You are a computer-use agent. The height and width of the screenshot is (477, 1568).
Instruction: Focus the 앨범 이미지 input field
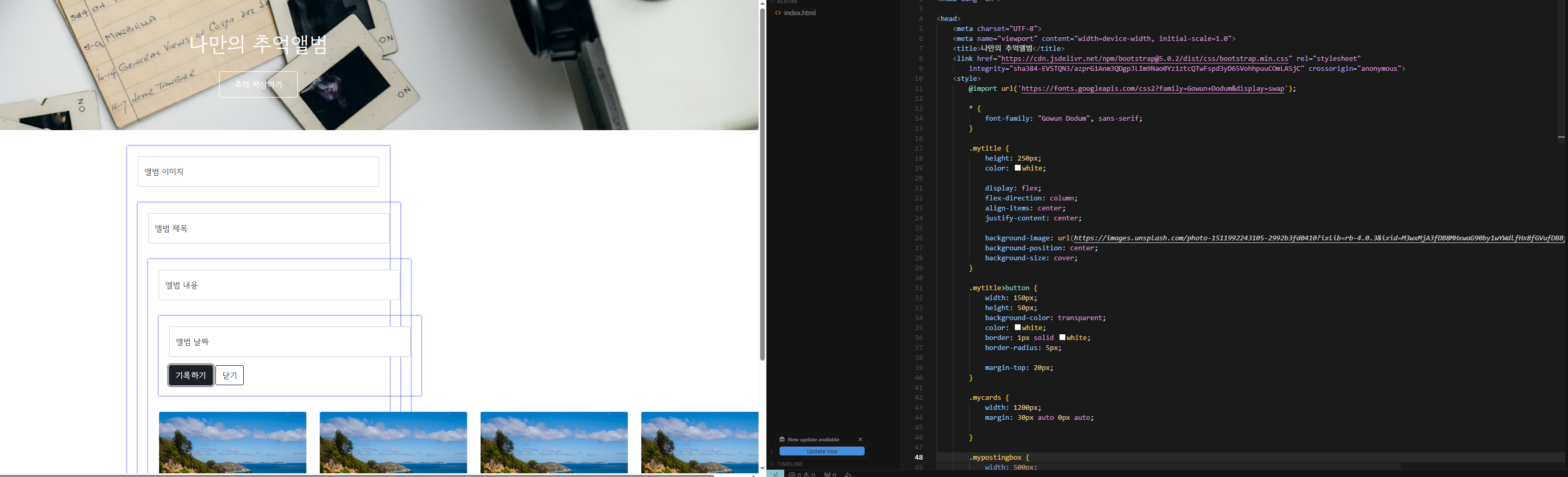point(258,172)
